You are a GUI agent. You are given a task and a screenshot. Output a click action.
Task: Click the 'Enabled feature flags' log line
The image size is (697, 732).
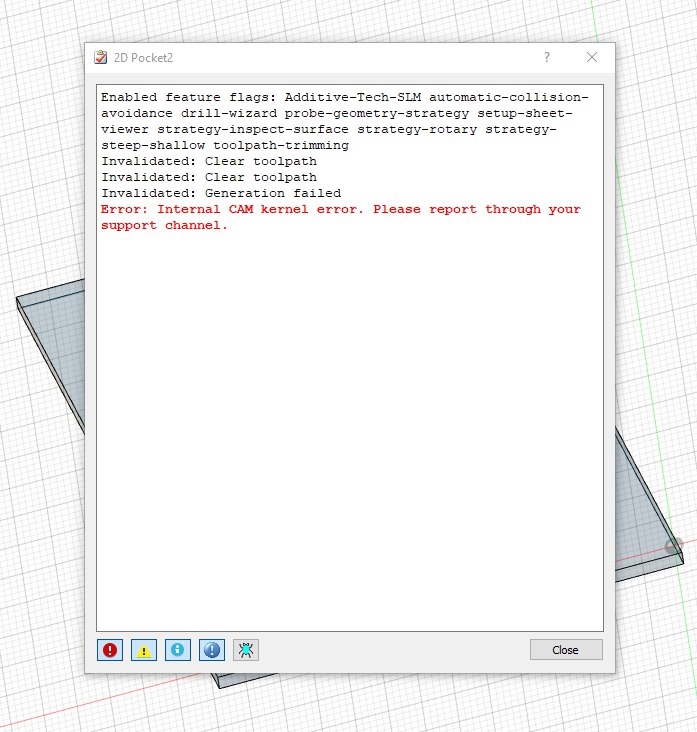345,97
